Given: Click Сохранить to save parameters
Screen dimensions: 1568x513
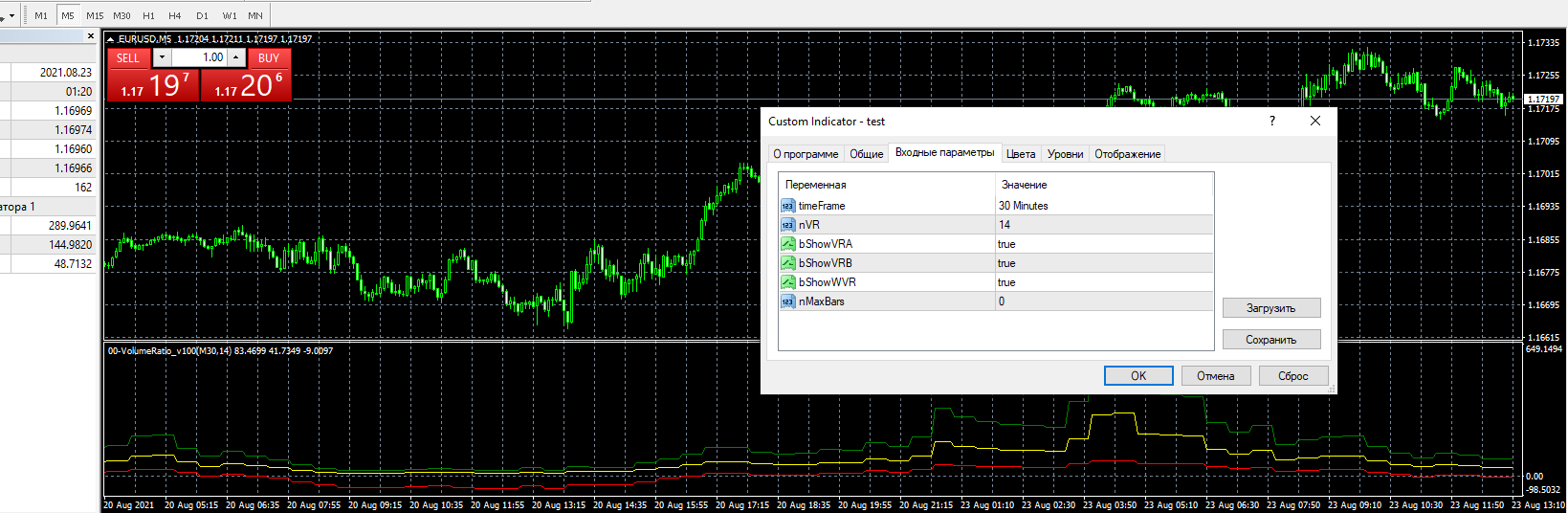Looking at the screenshot, I should click(1271, 340).
